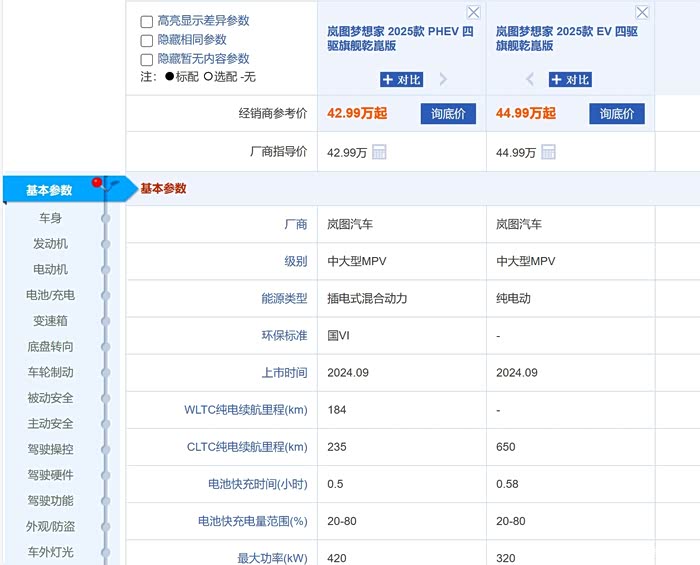The height and width of the screenshot is (565, 700).
Task: Jump to 电池/充电 section in sidebar
Action: tap(50, 295)
